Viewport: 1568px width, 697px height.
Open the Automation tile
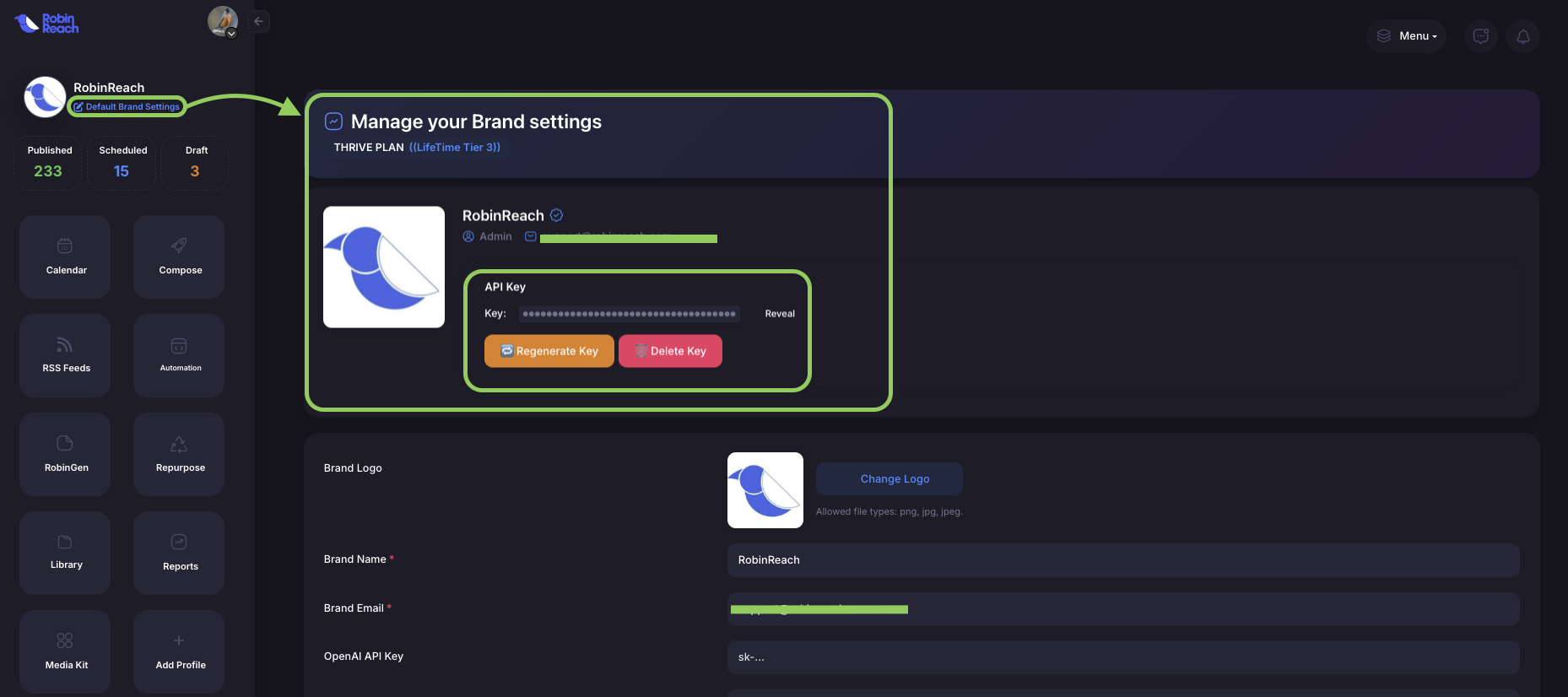179,355
